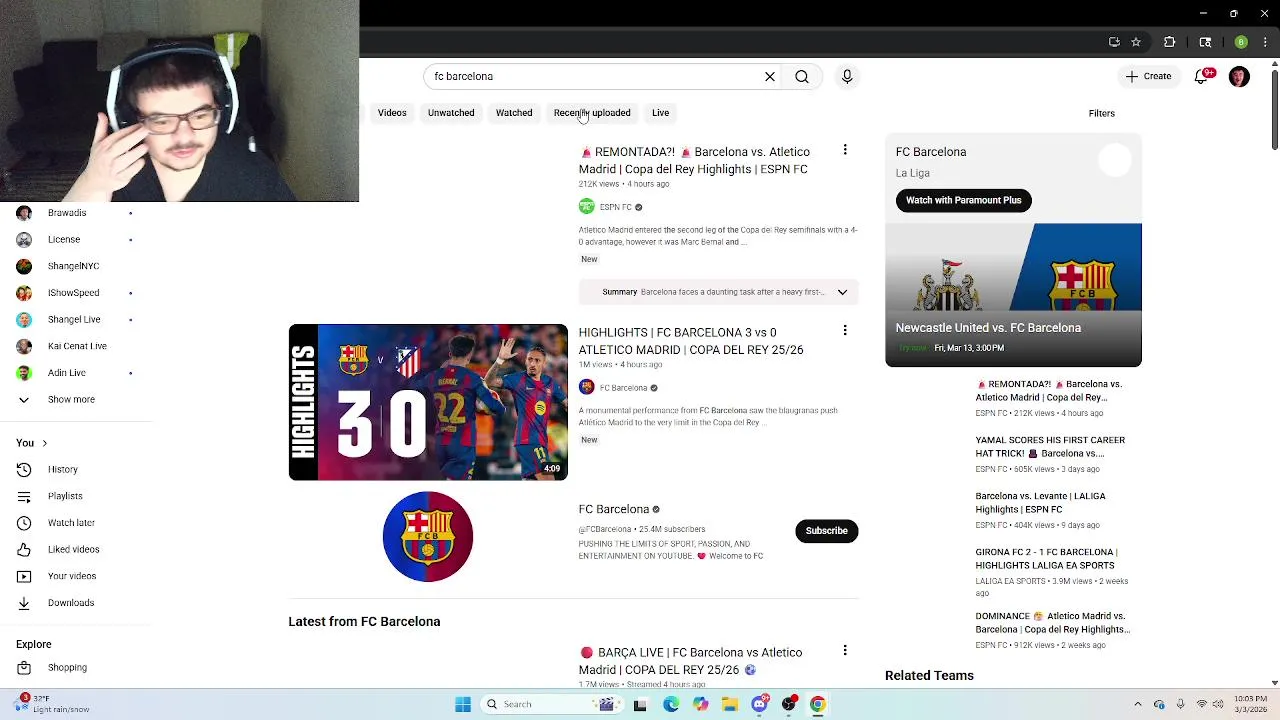This screenshot has width=1280, height=720.
Task: Click the Chrome icon in the taskbar
Action: [x=818, y=704]
